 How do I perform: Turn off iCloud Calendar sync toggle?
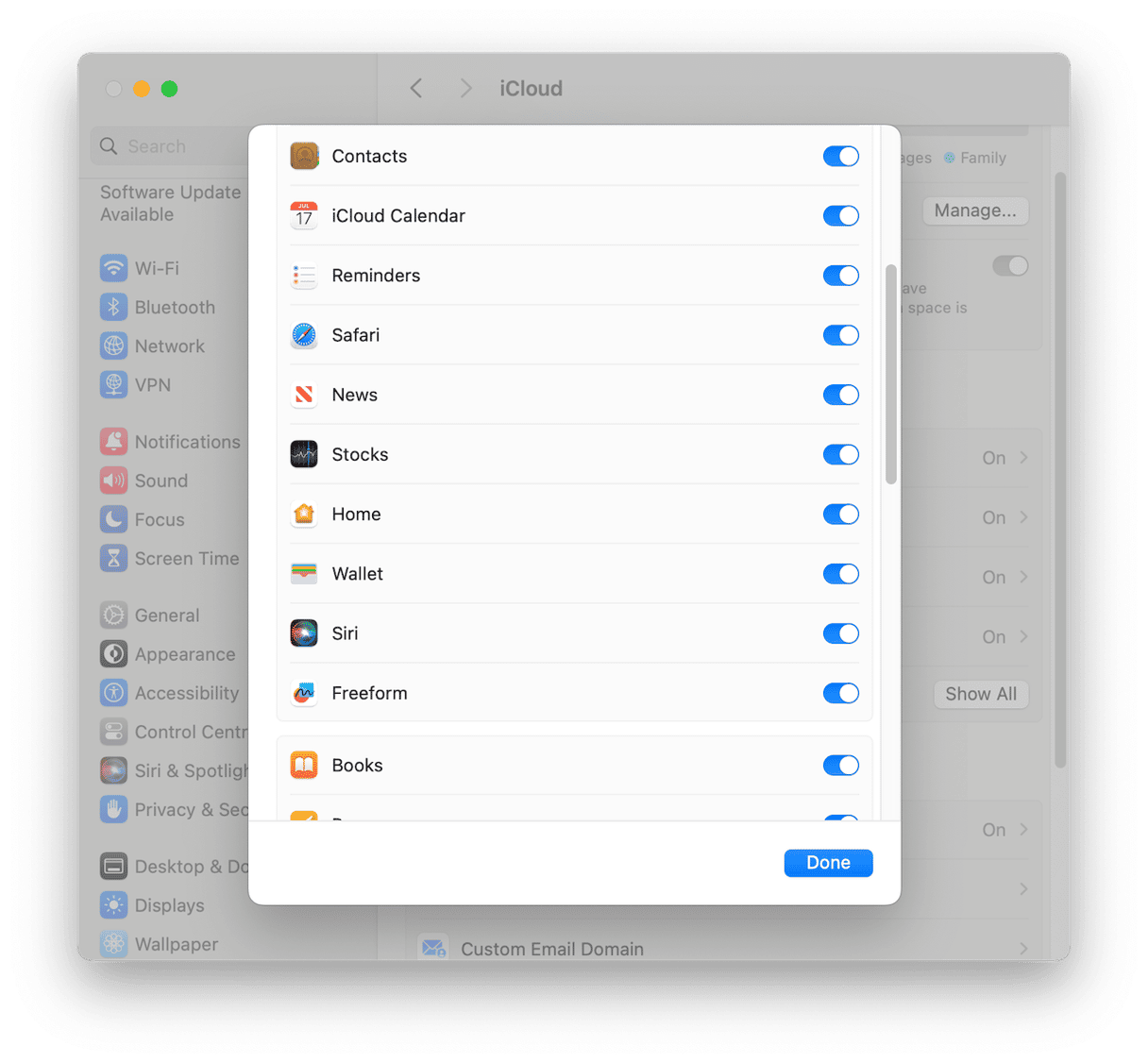840,215
